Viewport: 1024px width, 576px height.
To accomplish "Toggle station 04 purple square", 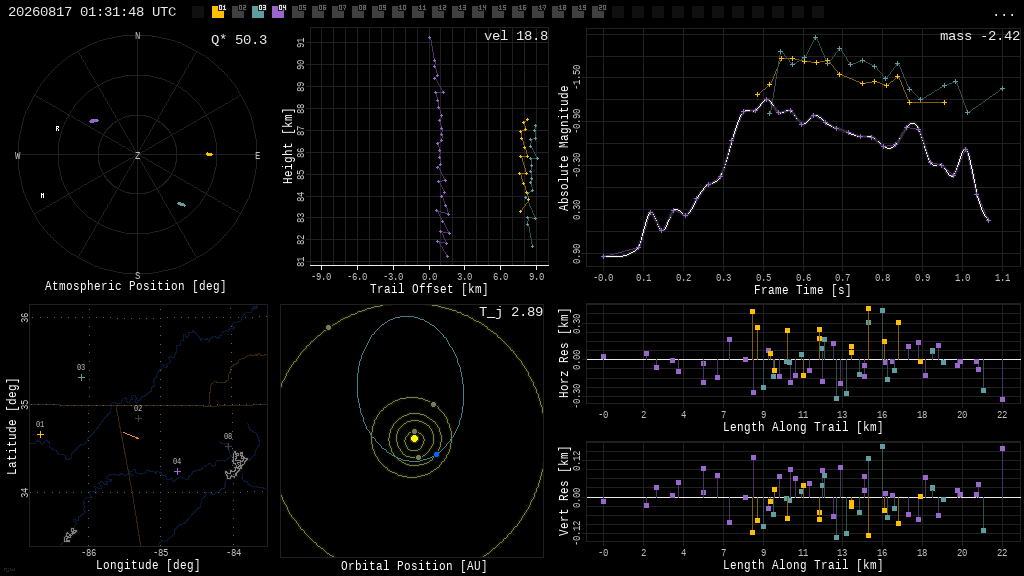I will pos(278,11).
